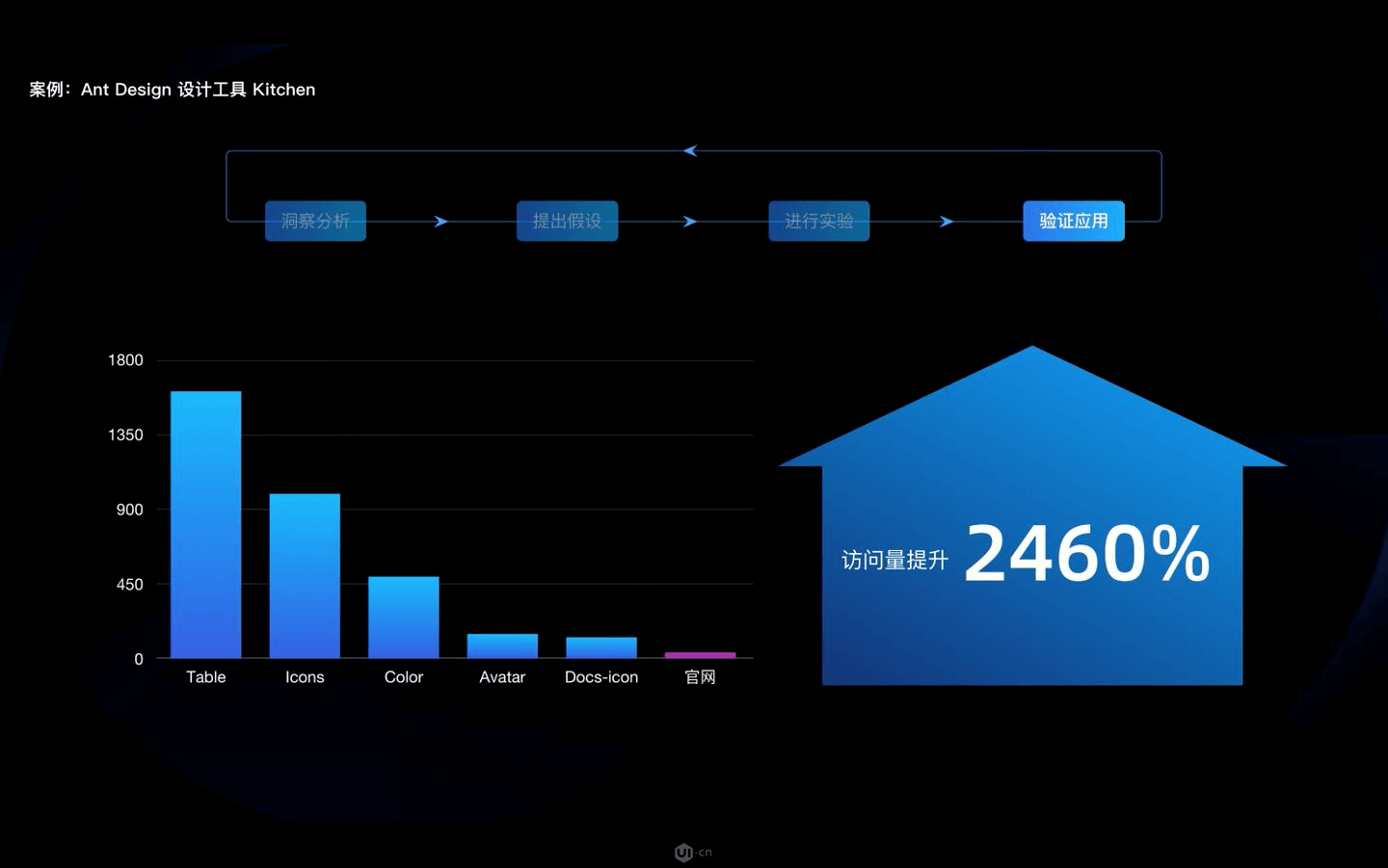Click the arrow between 进行实验 and 验证应用
The image size is (1388, 868).
click(x=947, y=222)
